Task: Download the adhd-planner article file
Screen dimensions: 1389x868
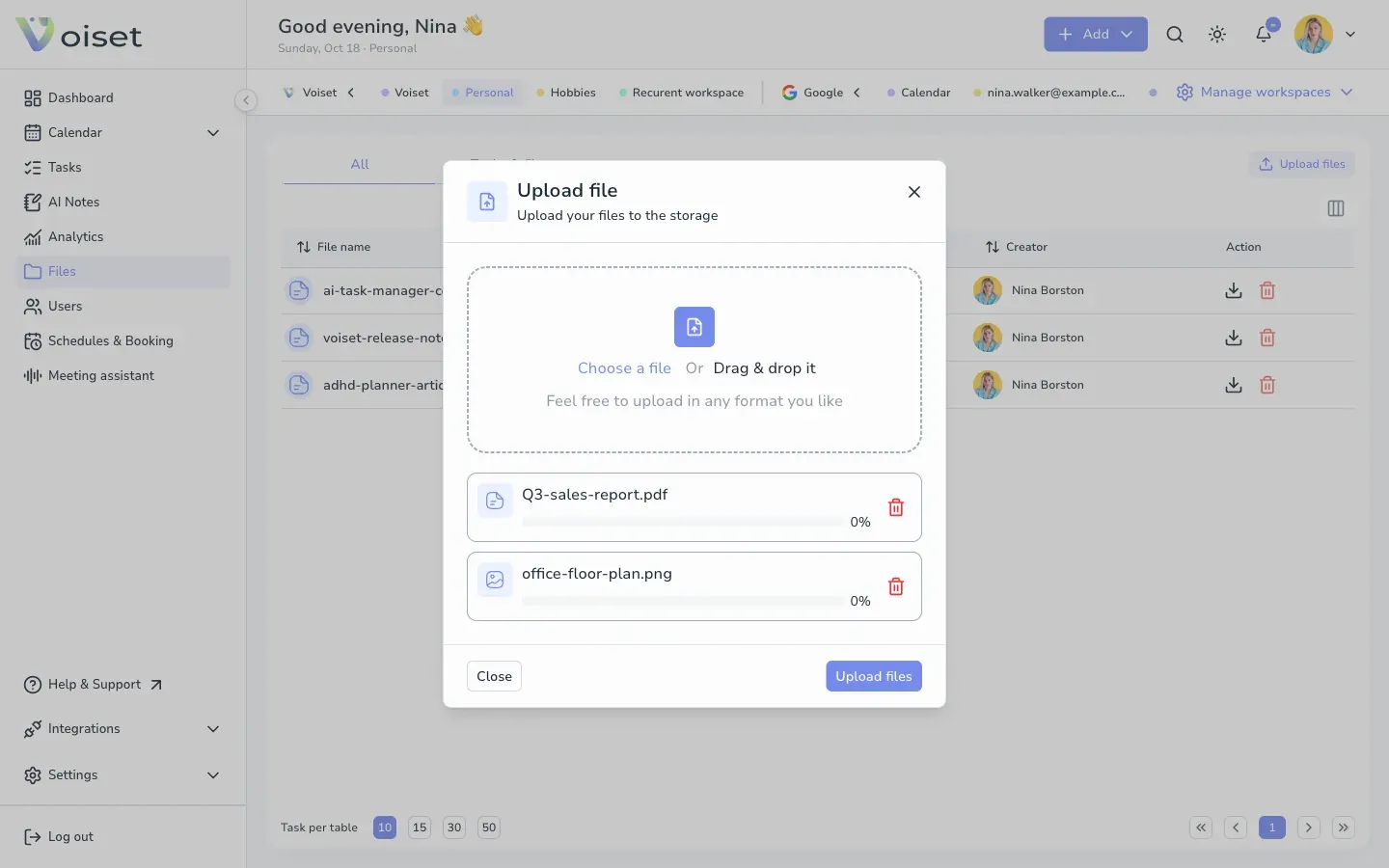Action: [x=1234, y=385]
